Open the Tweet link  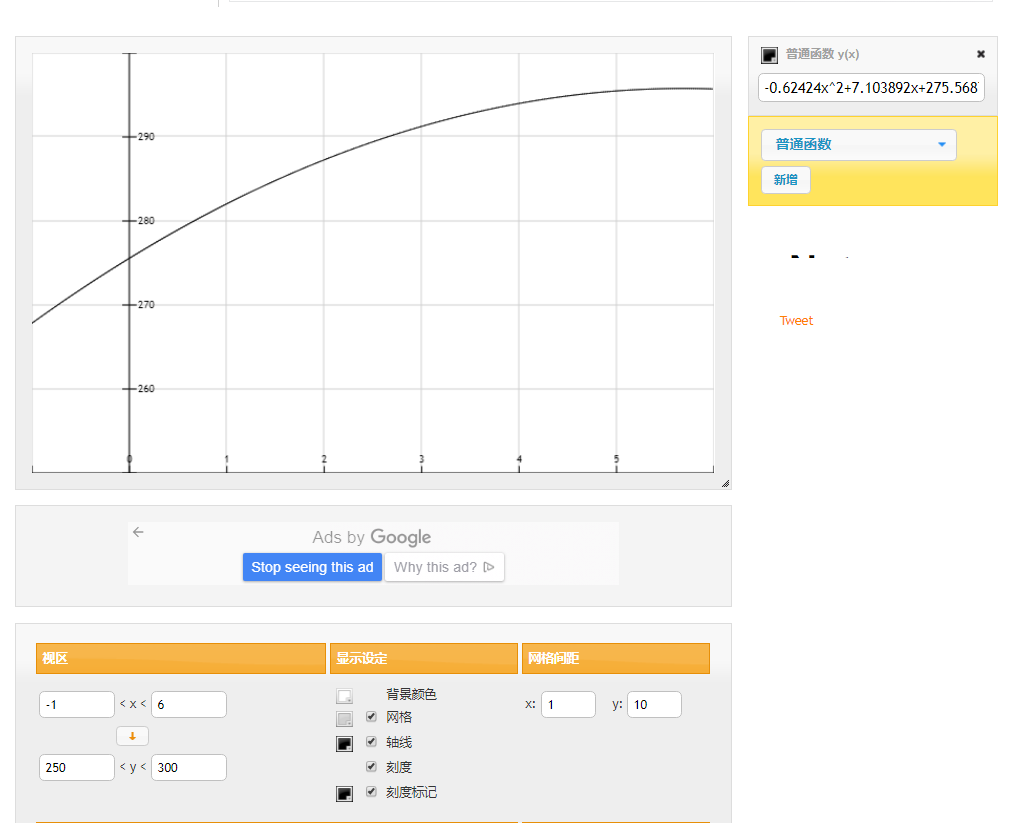pyautogui.click(x=796, y=321)
